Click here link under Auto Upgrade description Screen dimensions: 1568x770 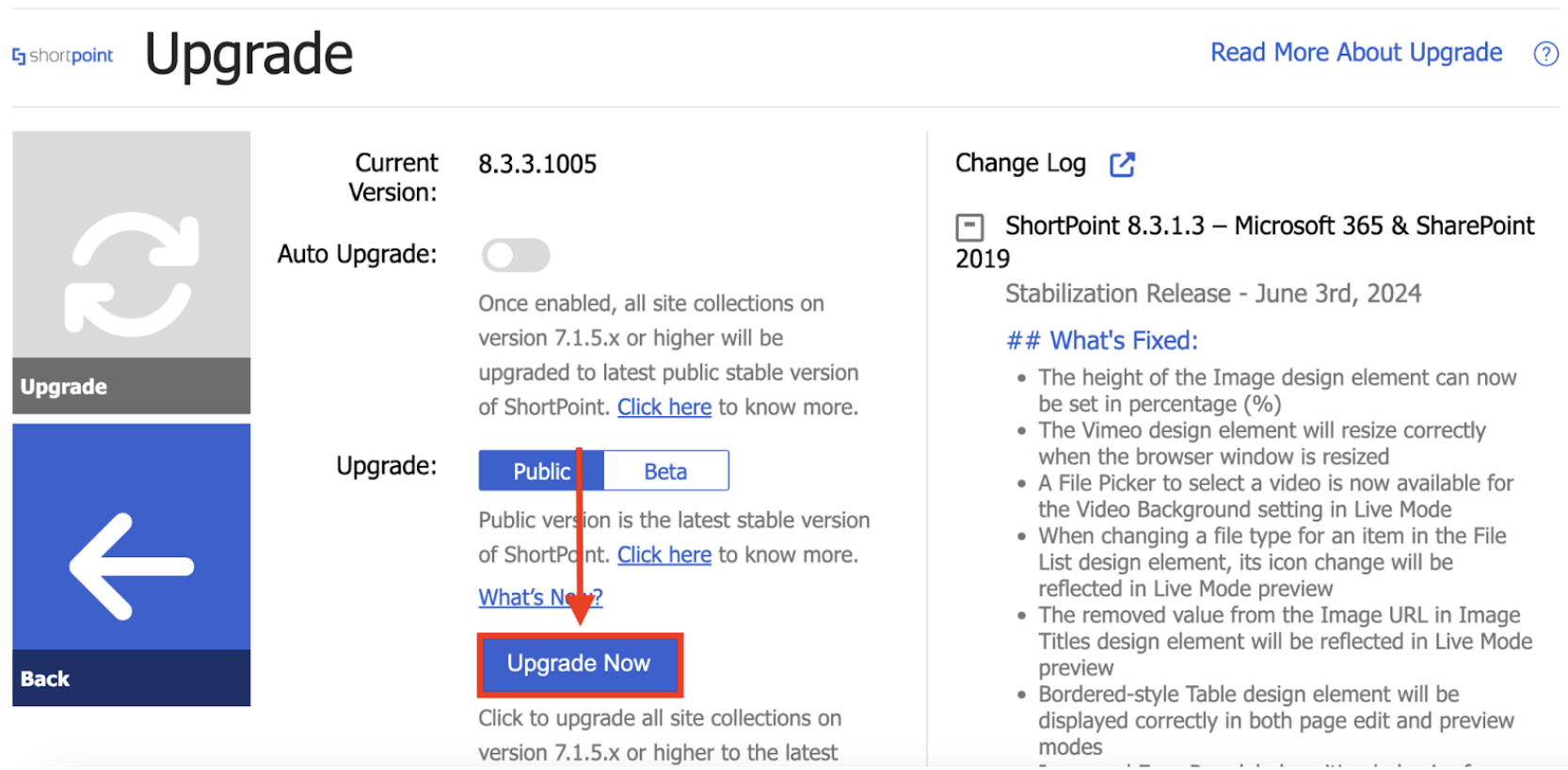pos(664,407)
